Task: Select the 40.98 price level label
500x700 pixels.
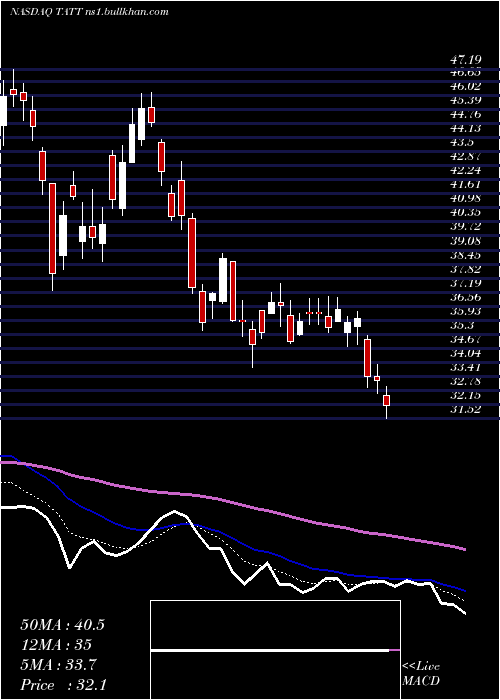Action: click(x=465, y=199)
